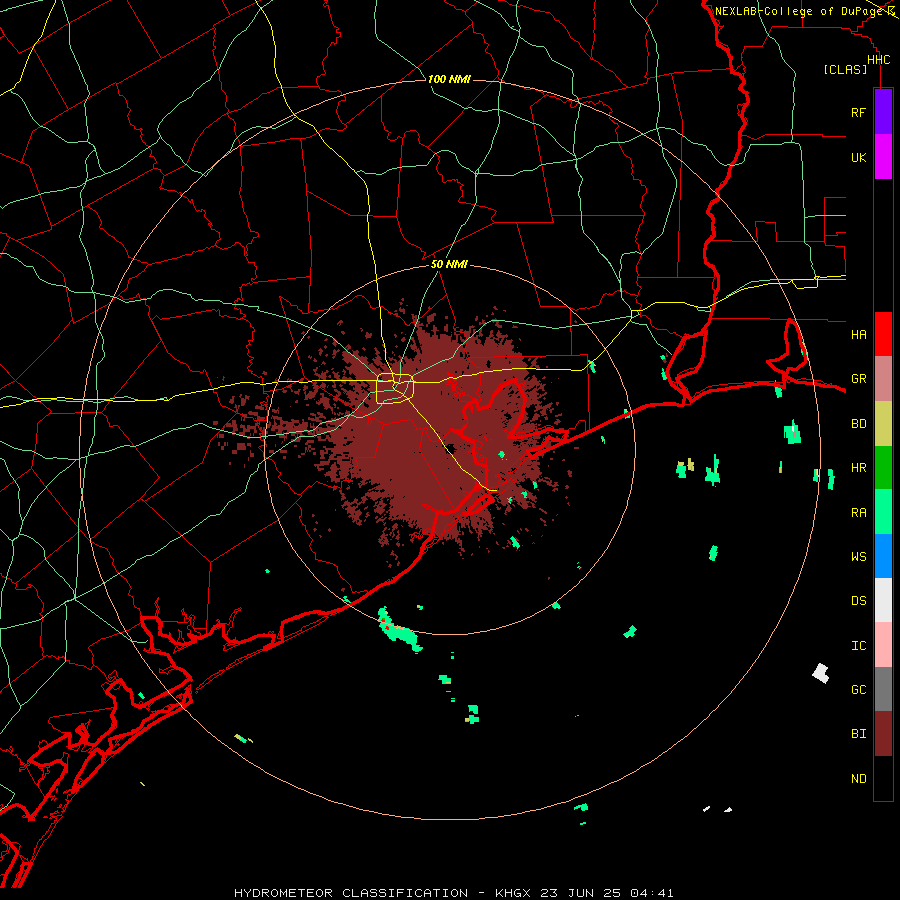The width and height of the screenshot is (900, 900).
Task: Click the HYDROMETEOR CLASSIFICATION title text
Action: tap(351, 893)
